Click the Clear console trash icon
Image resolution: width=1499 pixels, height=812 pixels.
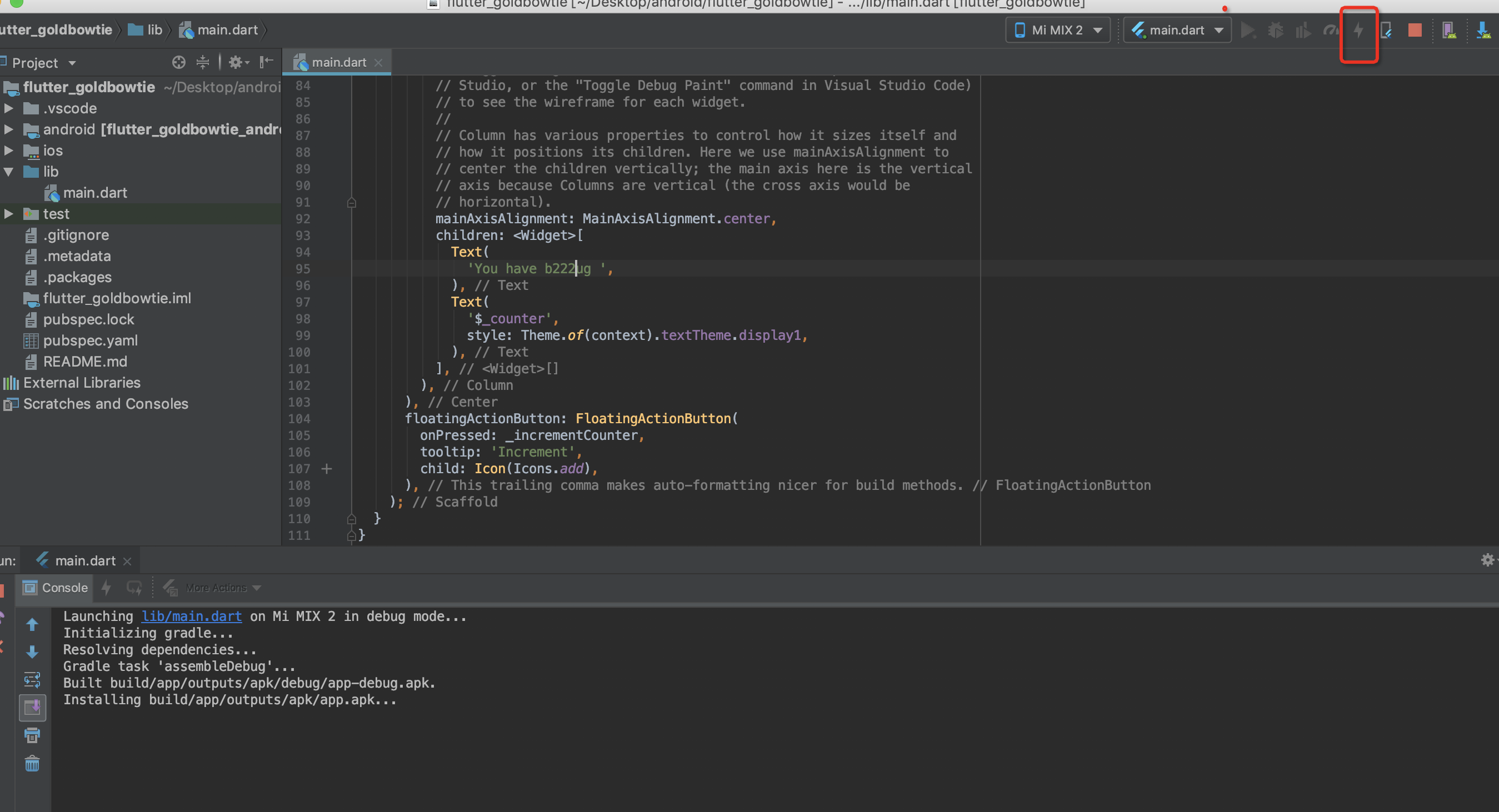coord(33,763)
